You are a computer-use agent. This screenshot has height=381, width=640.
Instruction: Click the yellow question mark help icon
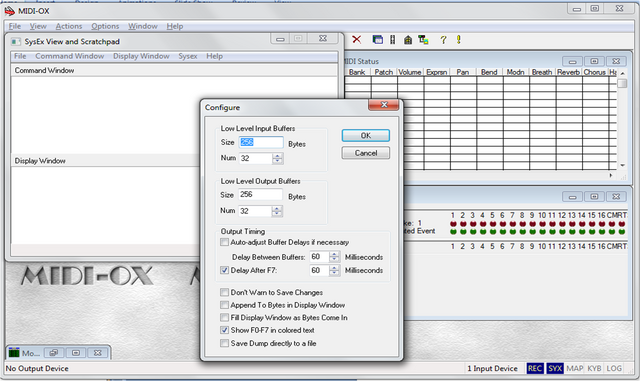coord(443,40)
